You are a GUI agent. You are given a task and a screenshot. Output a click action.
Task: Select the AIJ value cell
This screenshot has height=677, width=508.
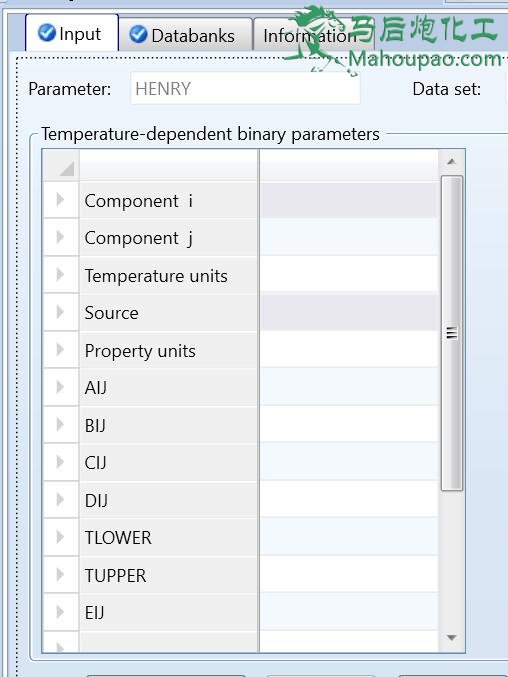click(x=349, y=387)
